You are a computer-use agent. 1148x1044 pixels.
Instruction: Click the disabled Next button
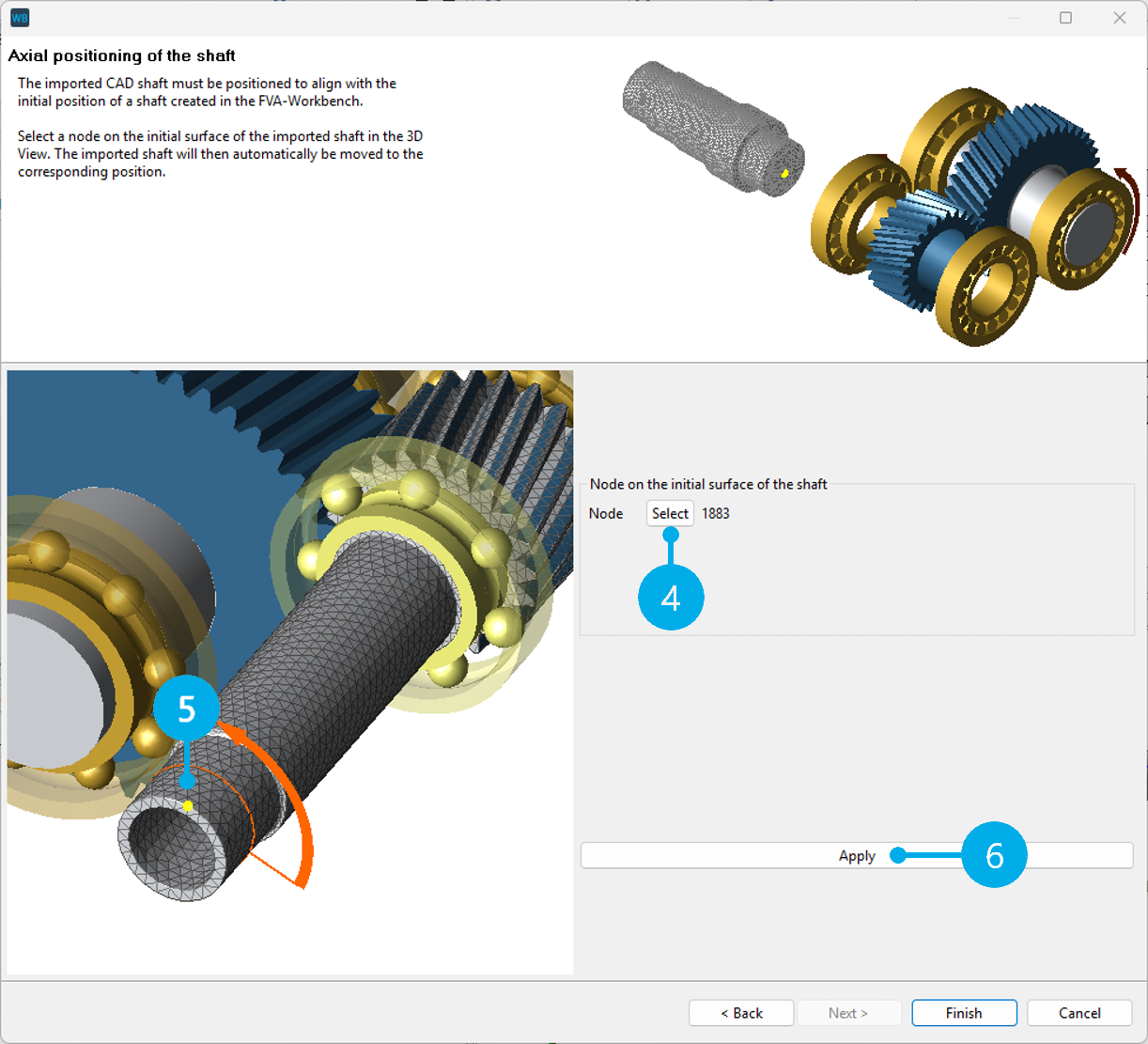848,1013
